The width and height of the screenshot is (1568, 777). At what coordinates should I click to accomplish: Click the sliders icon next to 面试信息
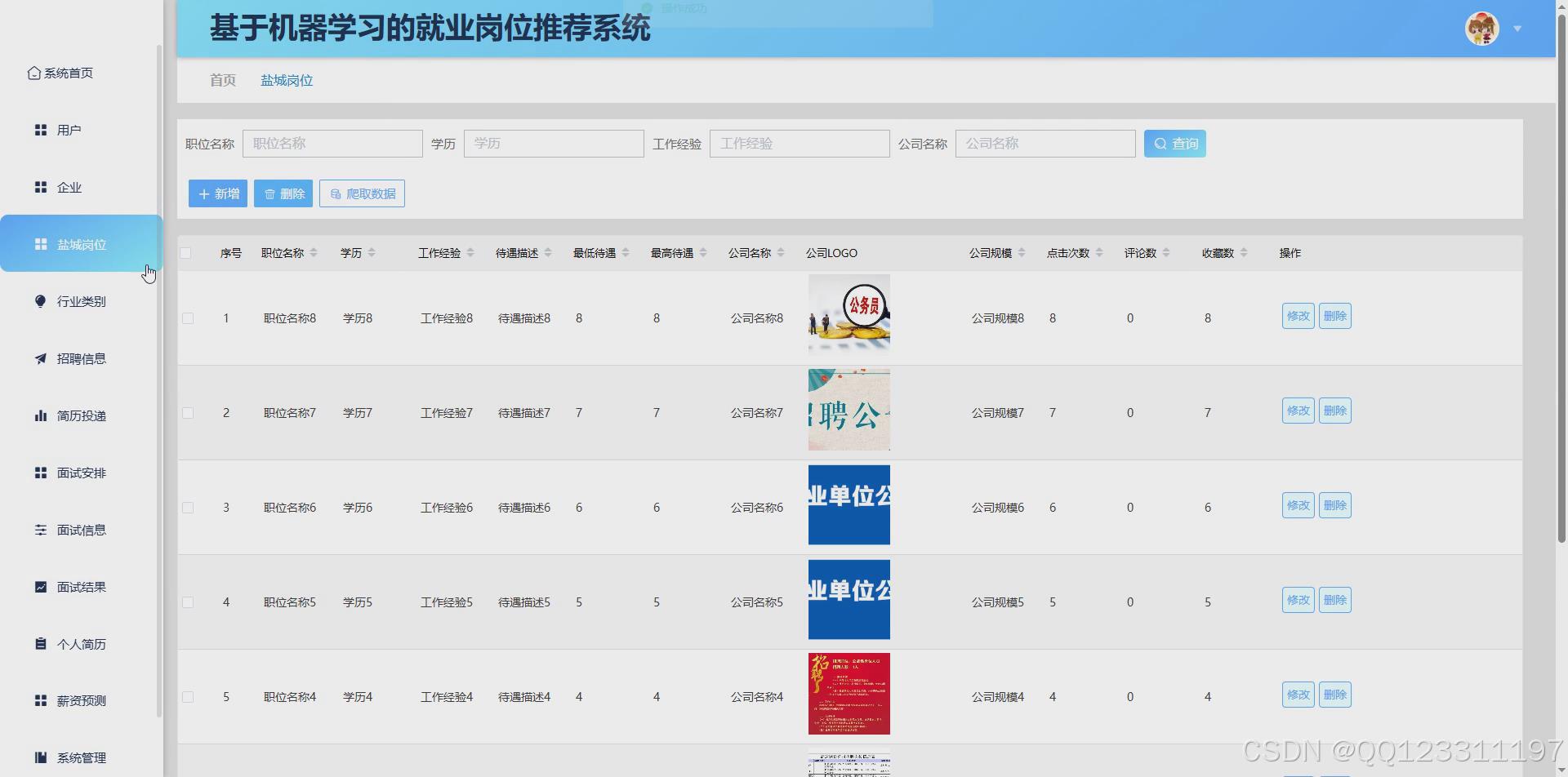41,530
